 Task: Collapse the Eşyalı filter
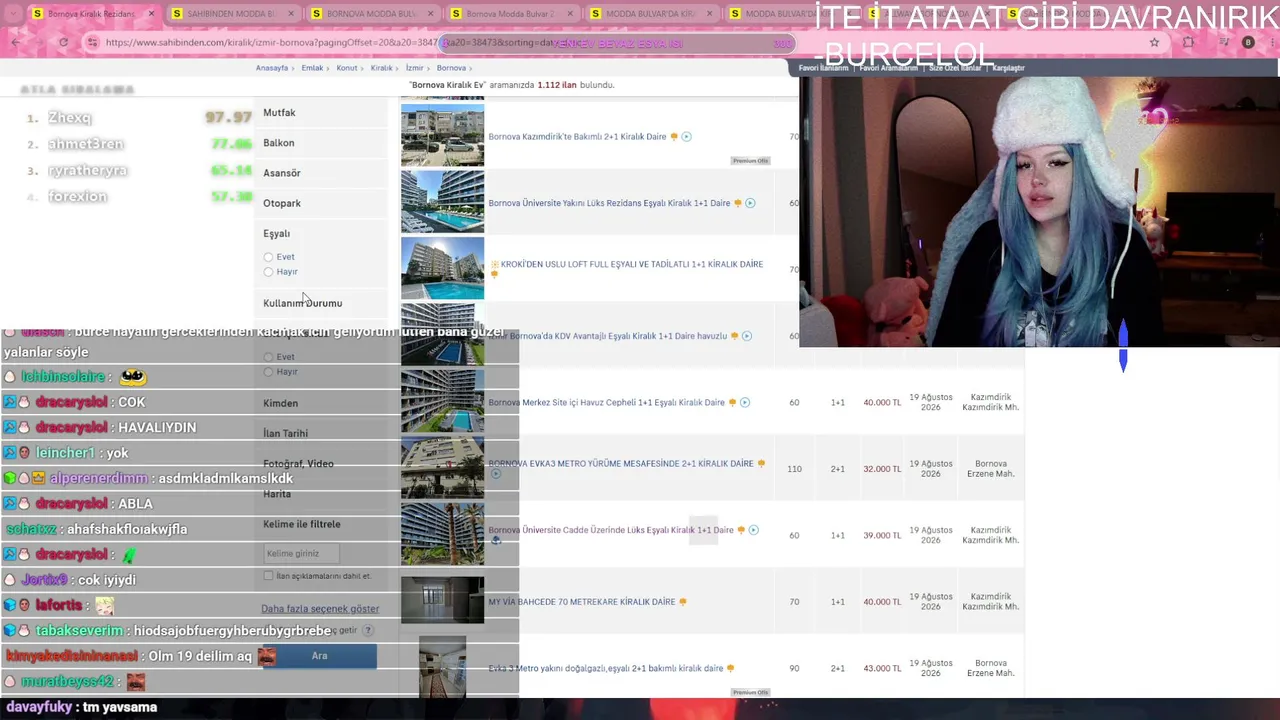(x=276, y=233)
